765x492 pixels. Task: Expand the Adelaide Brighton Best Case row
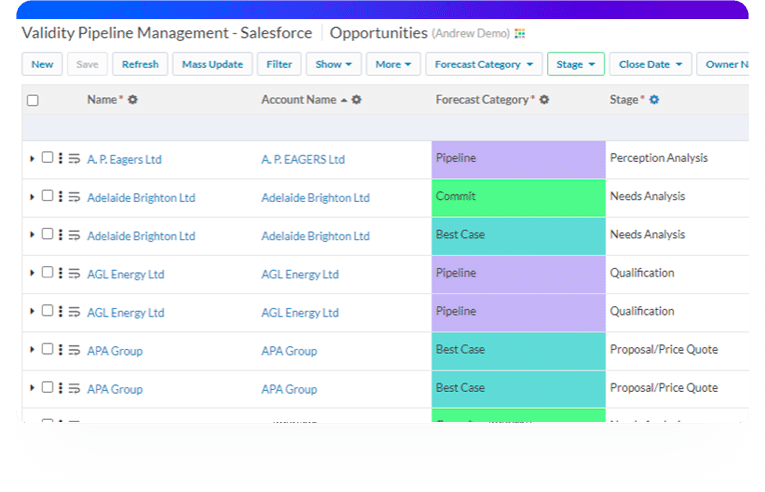(32, 235)
